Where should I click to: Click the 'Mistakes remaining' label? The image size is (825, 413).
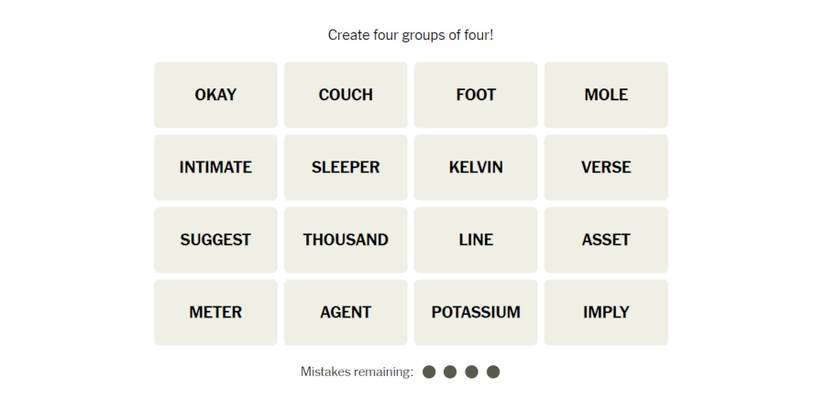357,372
